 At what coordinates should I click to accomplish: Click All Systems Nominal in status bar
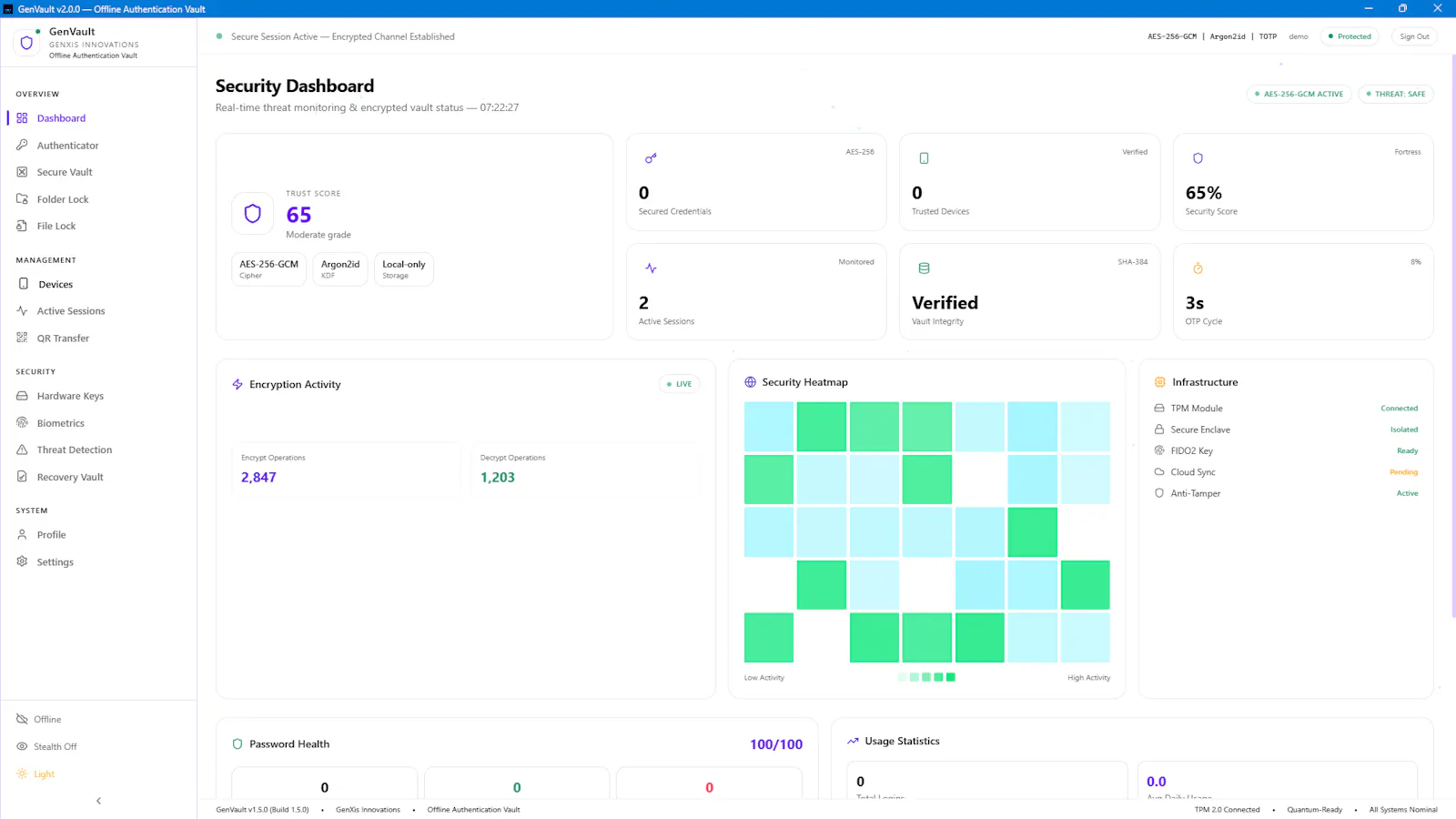tap(1403, 810)
